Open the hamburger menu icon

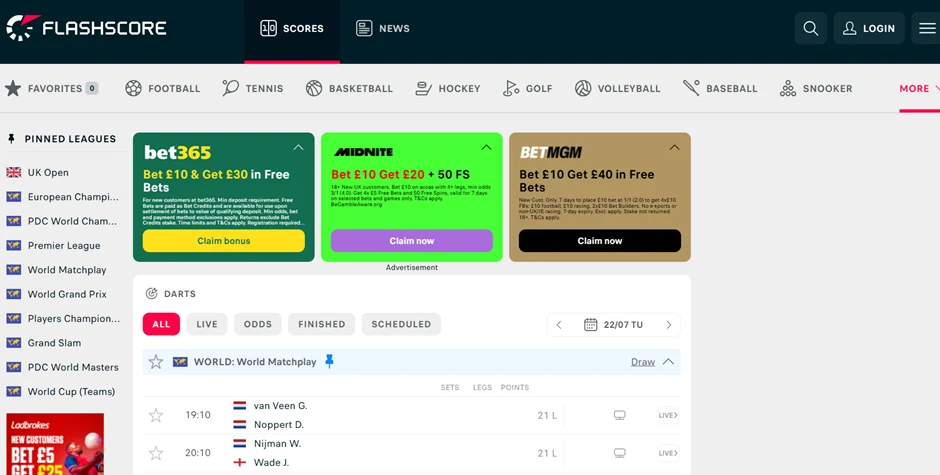coord(927,28)
